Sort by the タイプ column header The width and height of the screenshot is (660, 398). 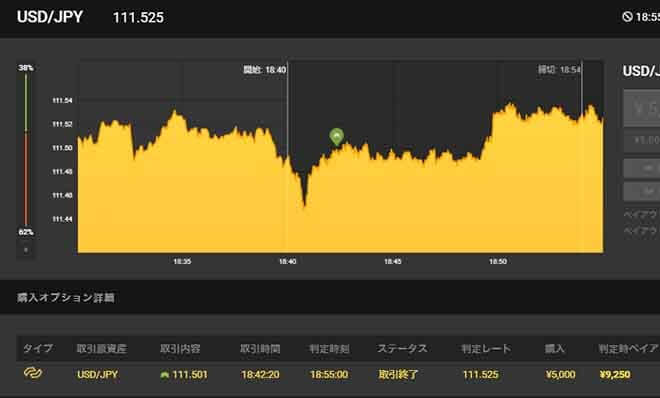point(38,348)
